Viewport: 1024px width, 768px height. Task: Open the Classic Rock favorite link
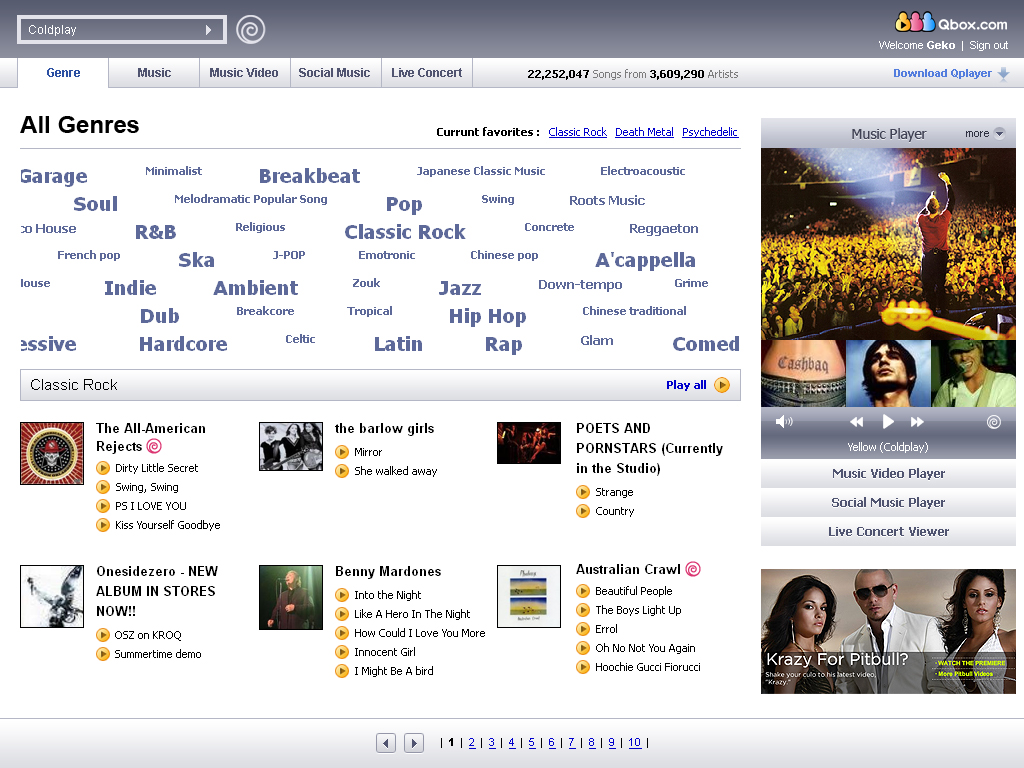(577, 132)
